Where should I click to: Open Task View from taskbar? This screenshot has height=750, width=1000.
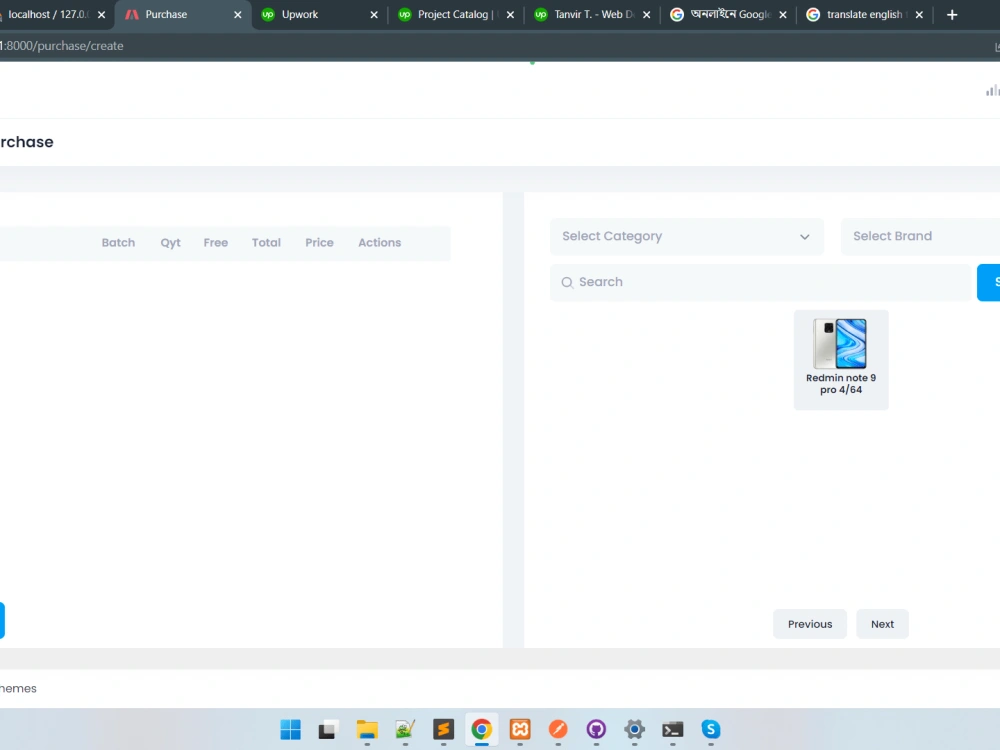coord(328,729)
